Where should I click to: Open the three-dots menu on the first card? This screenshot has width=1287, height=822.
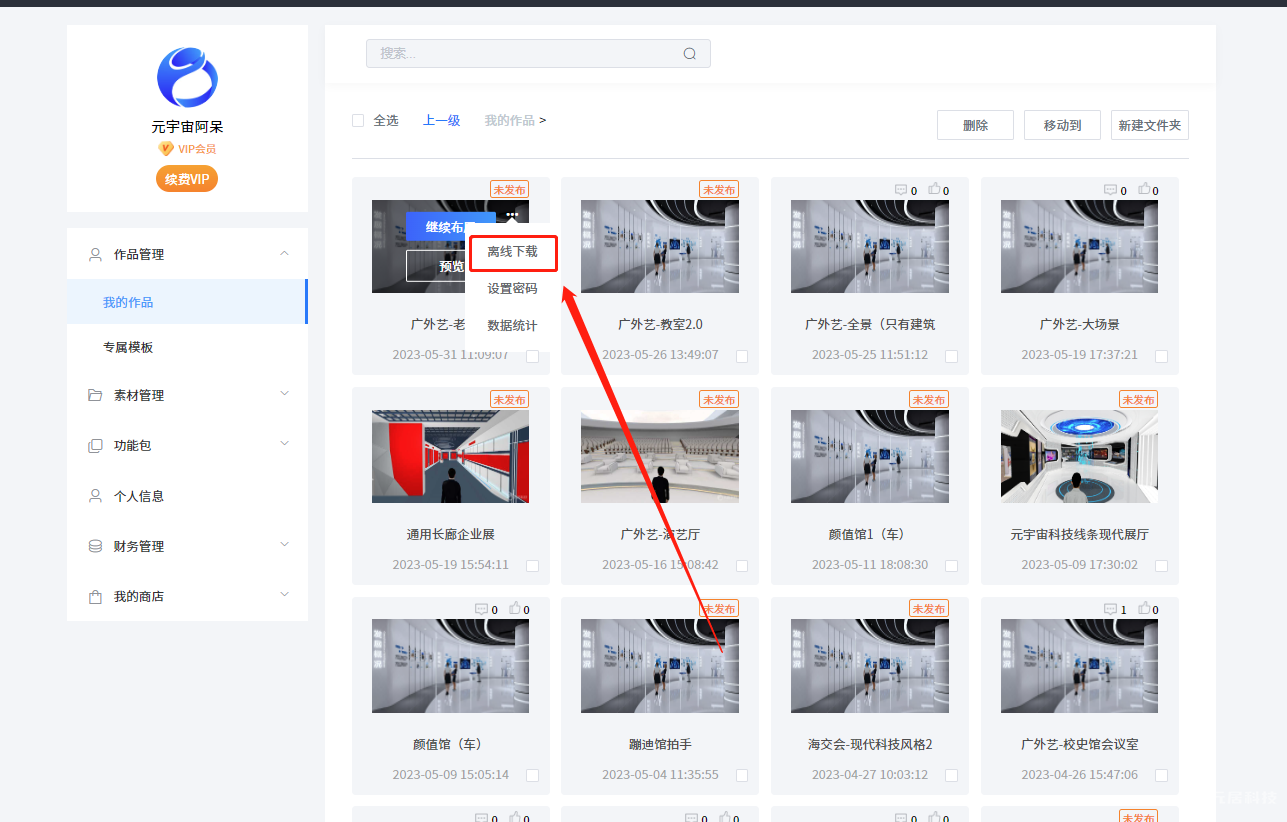point(512,214)
